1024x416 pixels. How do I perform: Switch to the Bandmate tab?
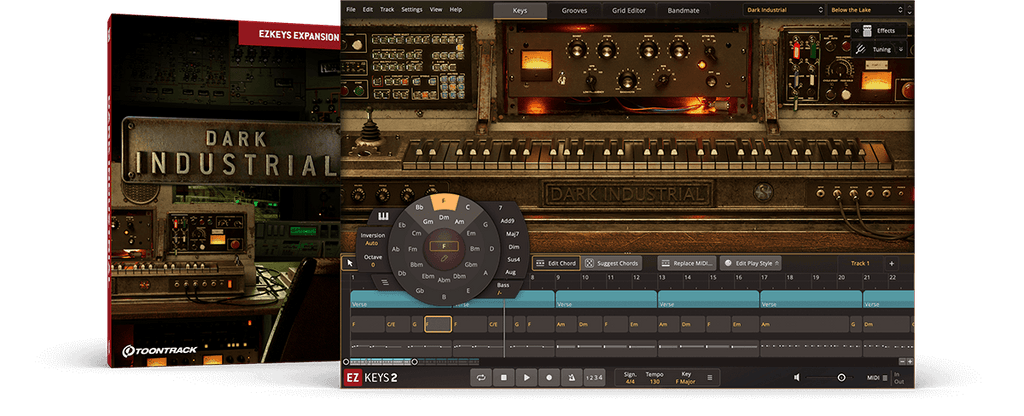pyautogui.click(x=683, y=10)
